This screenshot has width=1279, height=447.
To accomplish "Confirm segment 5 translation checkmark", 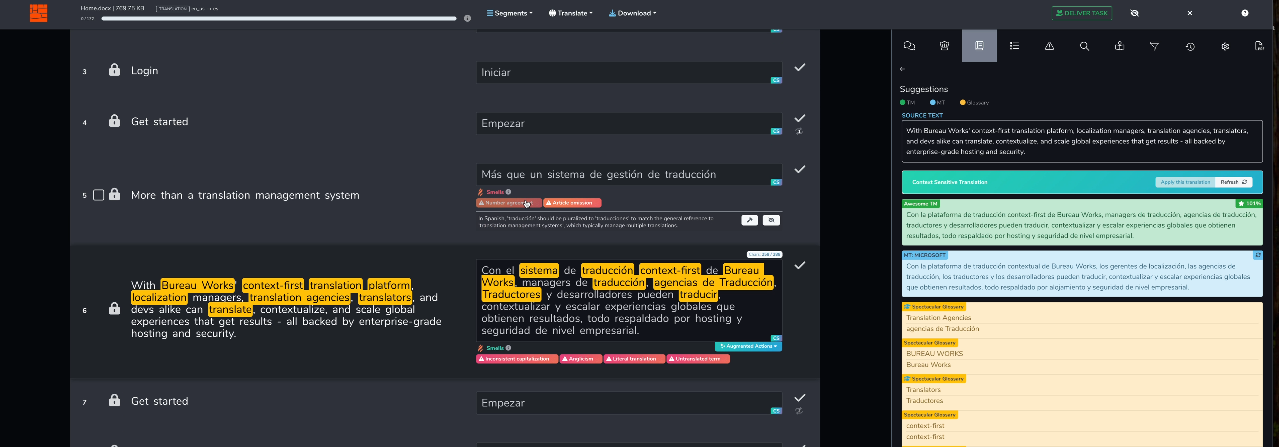I will click(800, 170).
